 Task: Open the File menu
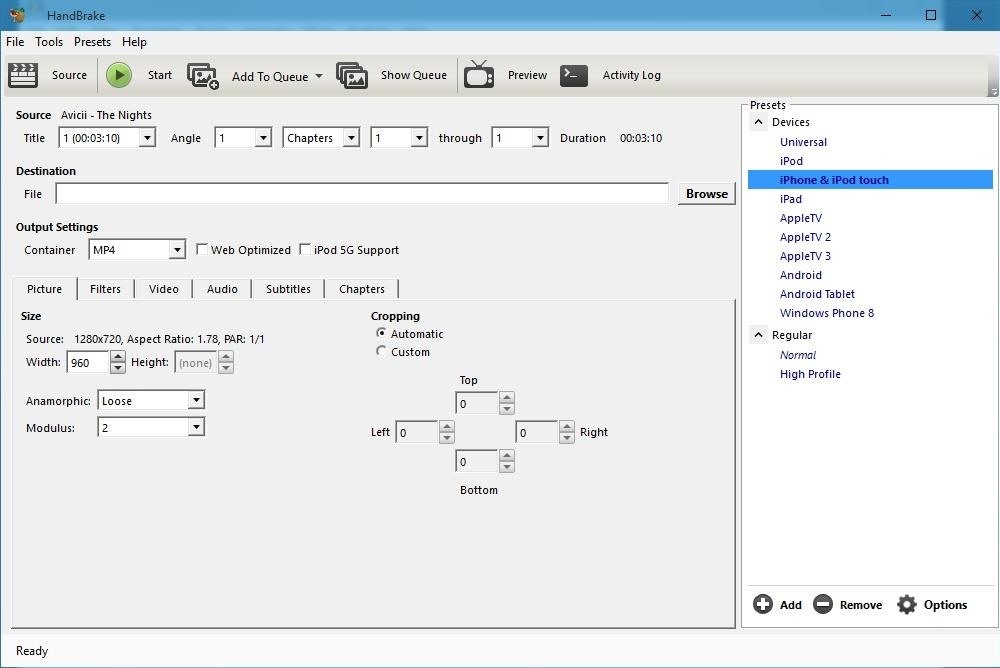tap(15, 41)
